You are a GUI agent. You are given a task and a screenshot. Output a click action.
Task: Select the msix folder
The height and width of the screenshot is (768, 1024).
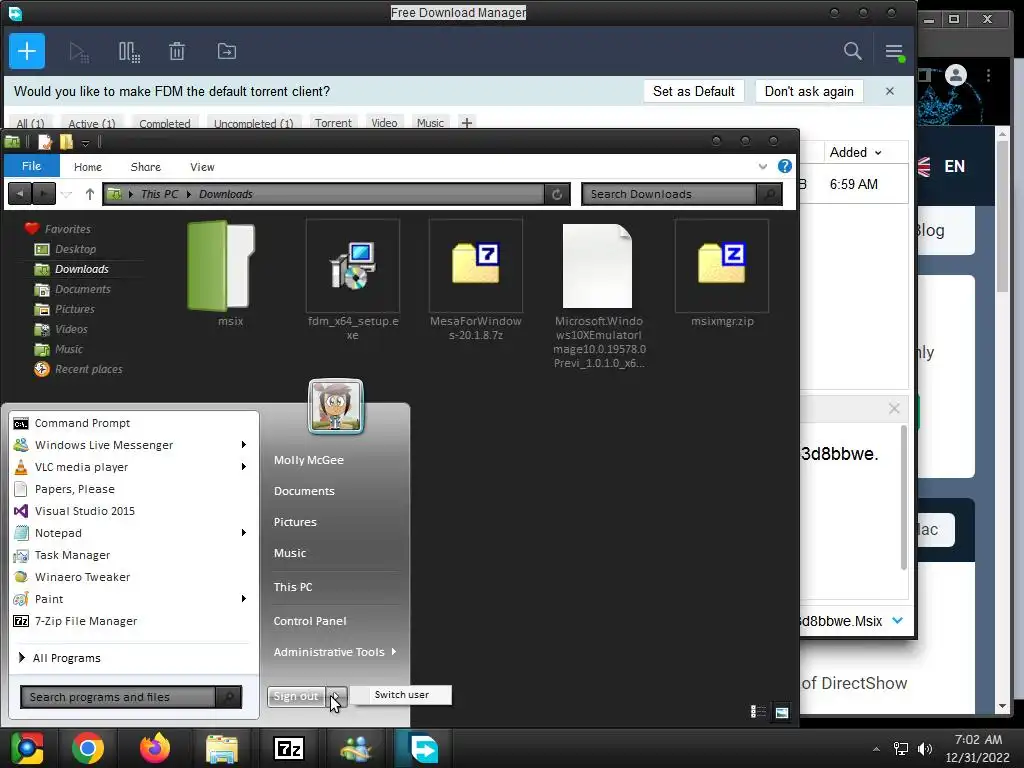[x=222, y=274]
